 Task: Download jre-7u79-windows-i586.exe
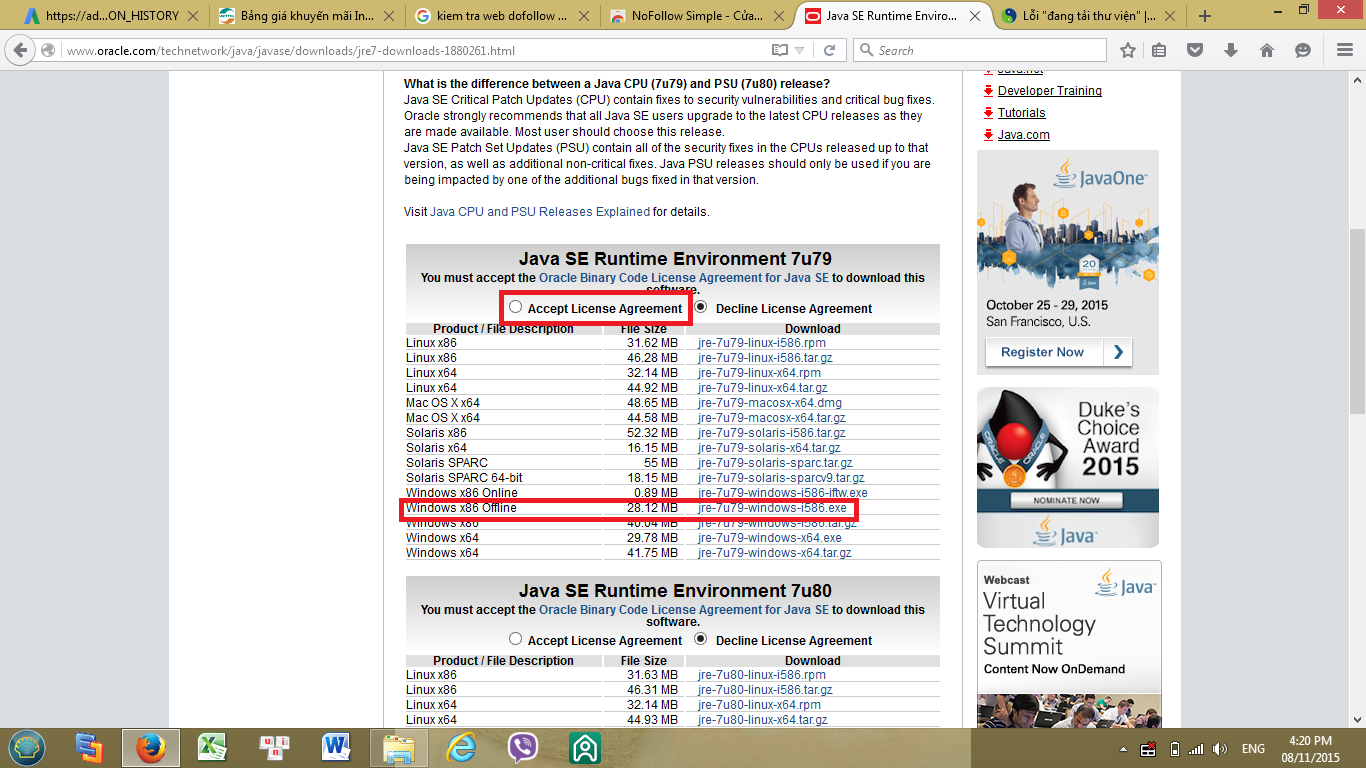[771, 508]
